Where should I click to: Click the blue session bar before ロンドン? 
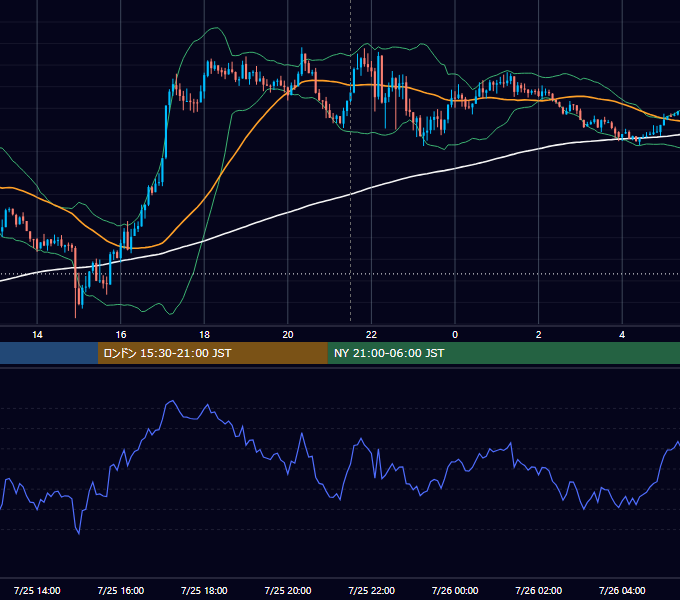(x=49, y=353)
